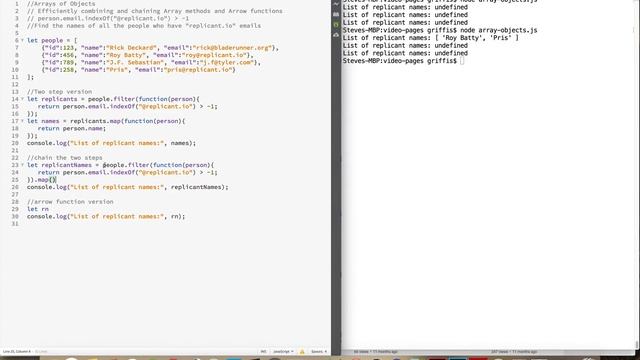
Task: Click line number 31 in gutter
Action: point(15,224)
